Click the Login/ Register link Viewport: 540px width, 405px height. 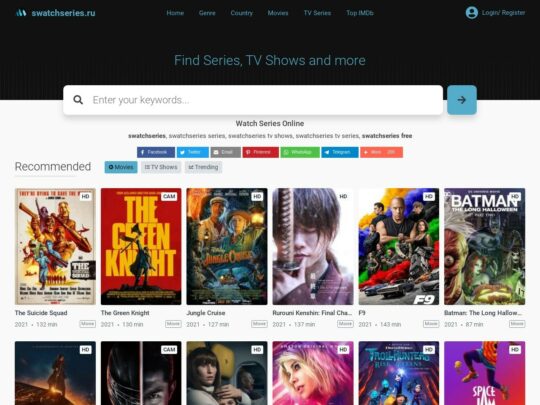[503, 13]
